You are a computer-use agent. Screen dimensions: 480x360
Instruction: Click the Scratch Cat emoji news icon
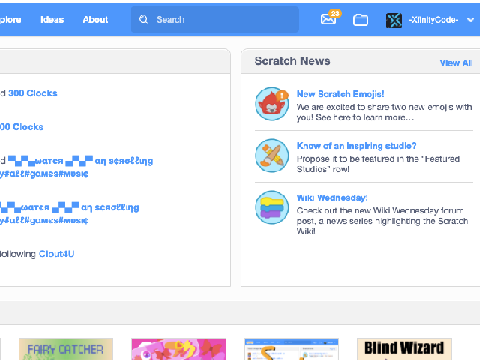[272, 104]
